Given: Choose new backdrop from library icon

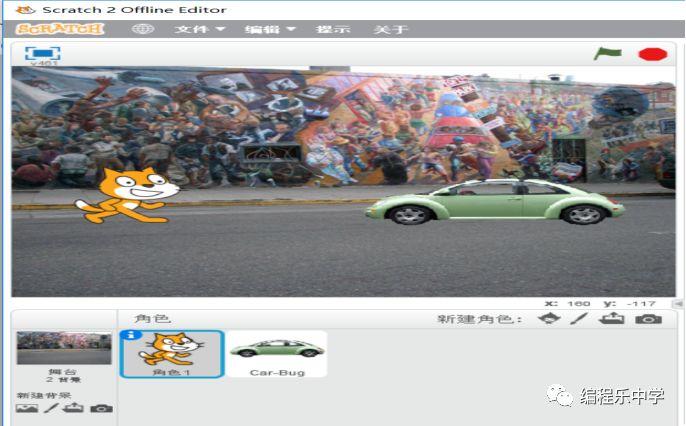Looking at the screenshot, I should (27, 409).
